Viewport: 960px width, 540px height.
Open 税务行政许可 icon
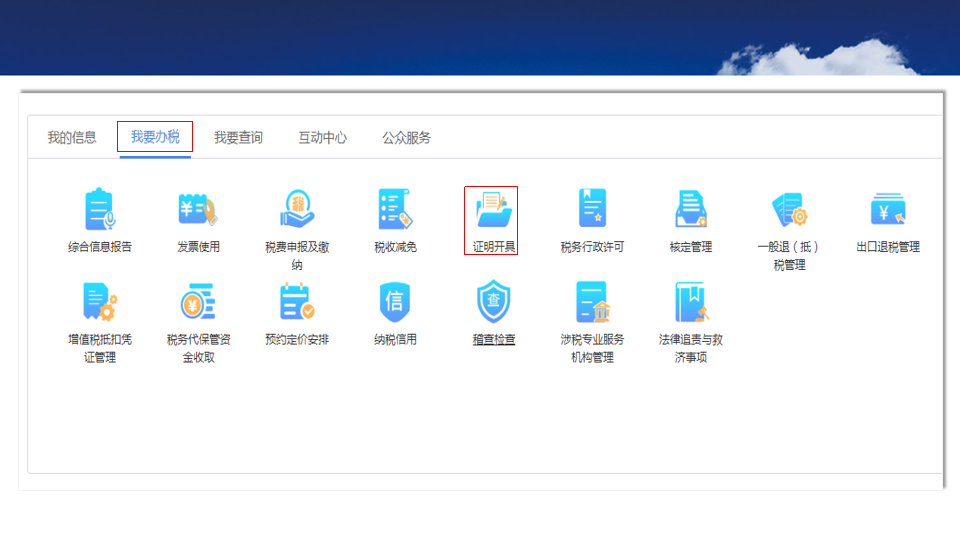point(592,208)
